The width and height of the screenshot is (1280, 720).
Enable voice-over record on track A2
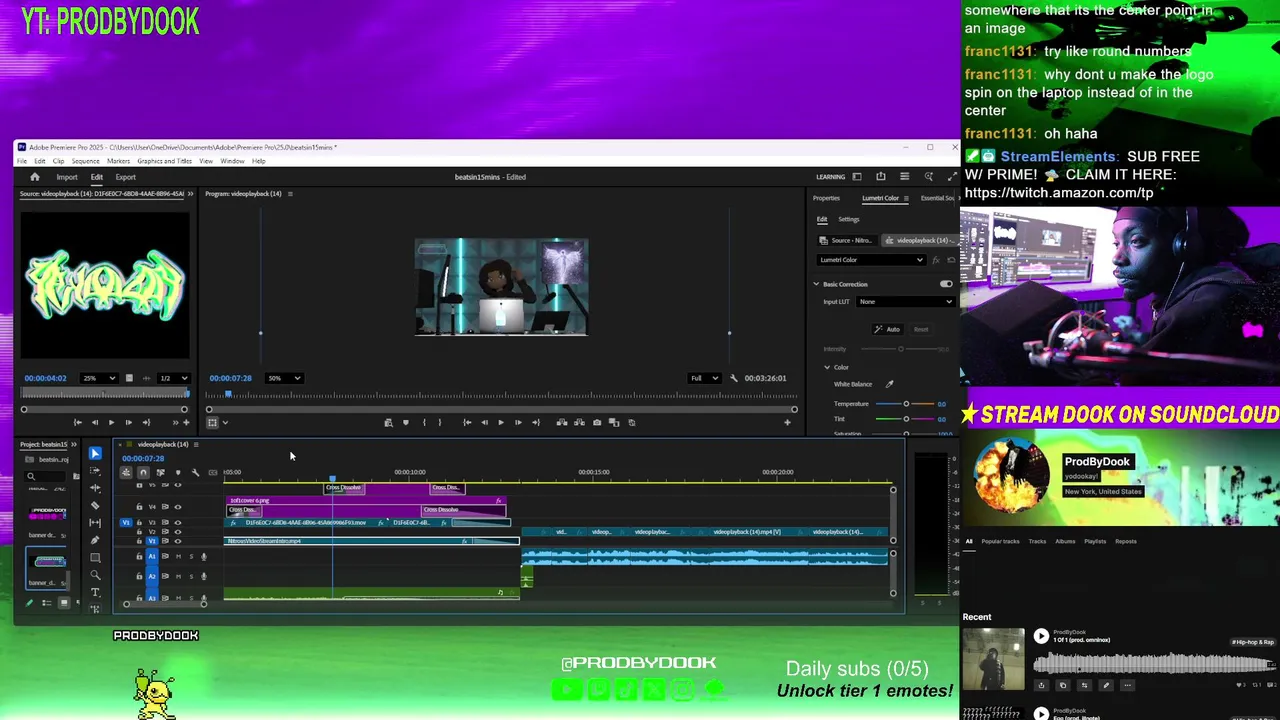[204, 576]
